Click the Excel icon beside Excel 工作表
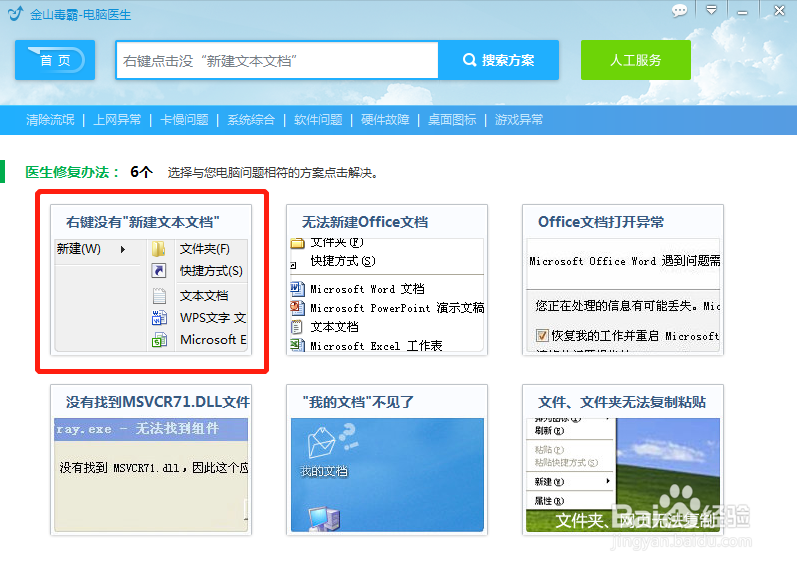The width and height of the screenshot is (797, 569). pos(297,345)
